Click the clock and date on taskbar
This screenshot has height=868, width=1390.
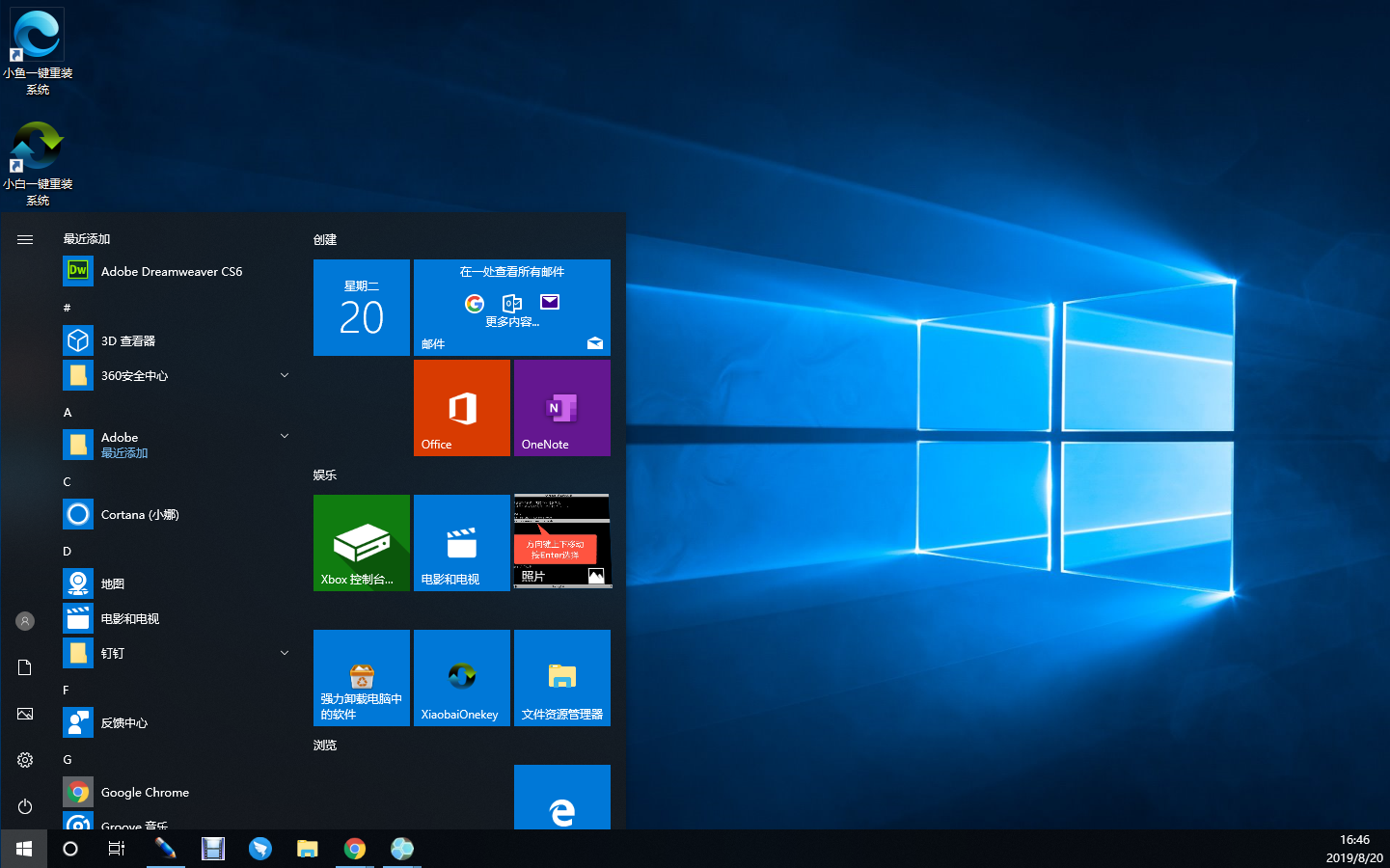pos(1353,849)
